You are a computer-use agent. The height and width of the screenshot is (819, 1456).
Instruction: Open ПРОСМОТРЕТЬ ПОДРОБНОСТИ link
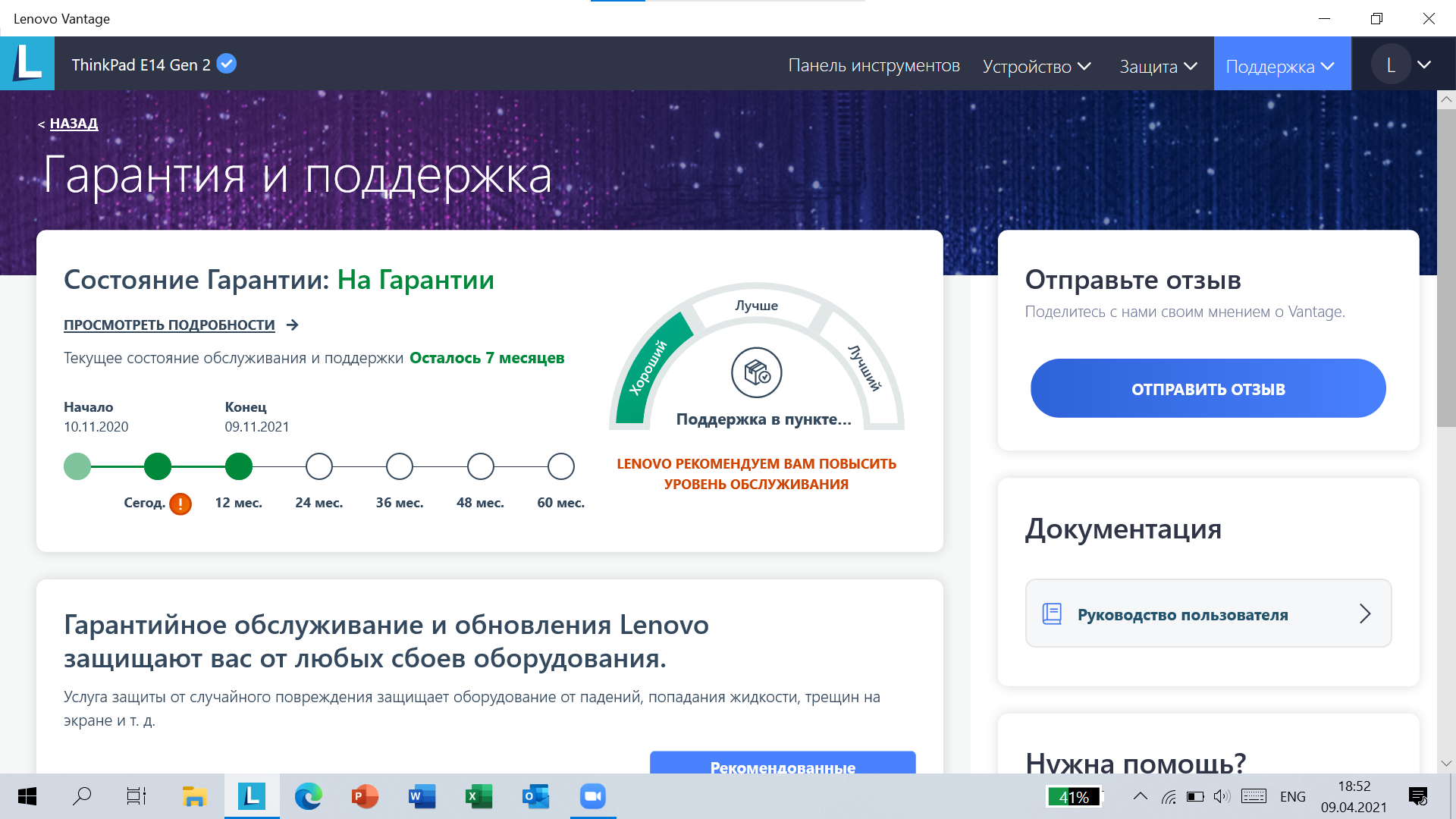[x=169, y=325]
